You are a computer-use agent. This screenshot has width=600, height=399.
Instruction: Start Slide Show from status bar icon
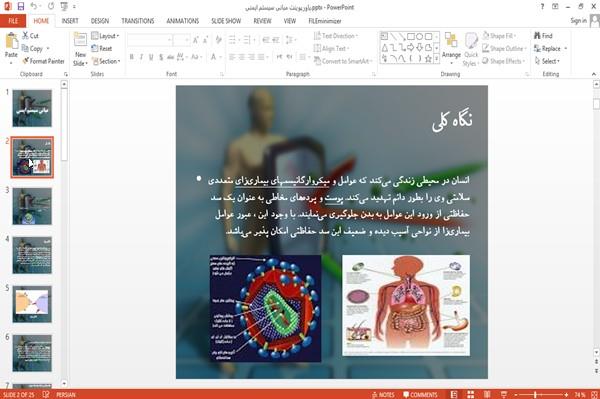coord(504,395)
